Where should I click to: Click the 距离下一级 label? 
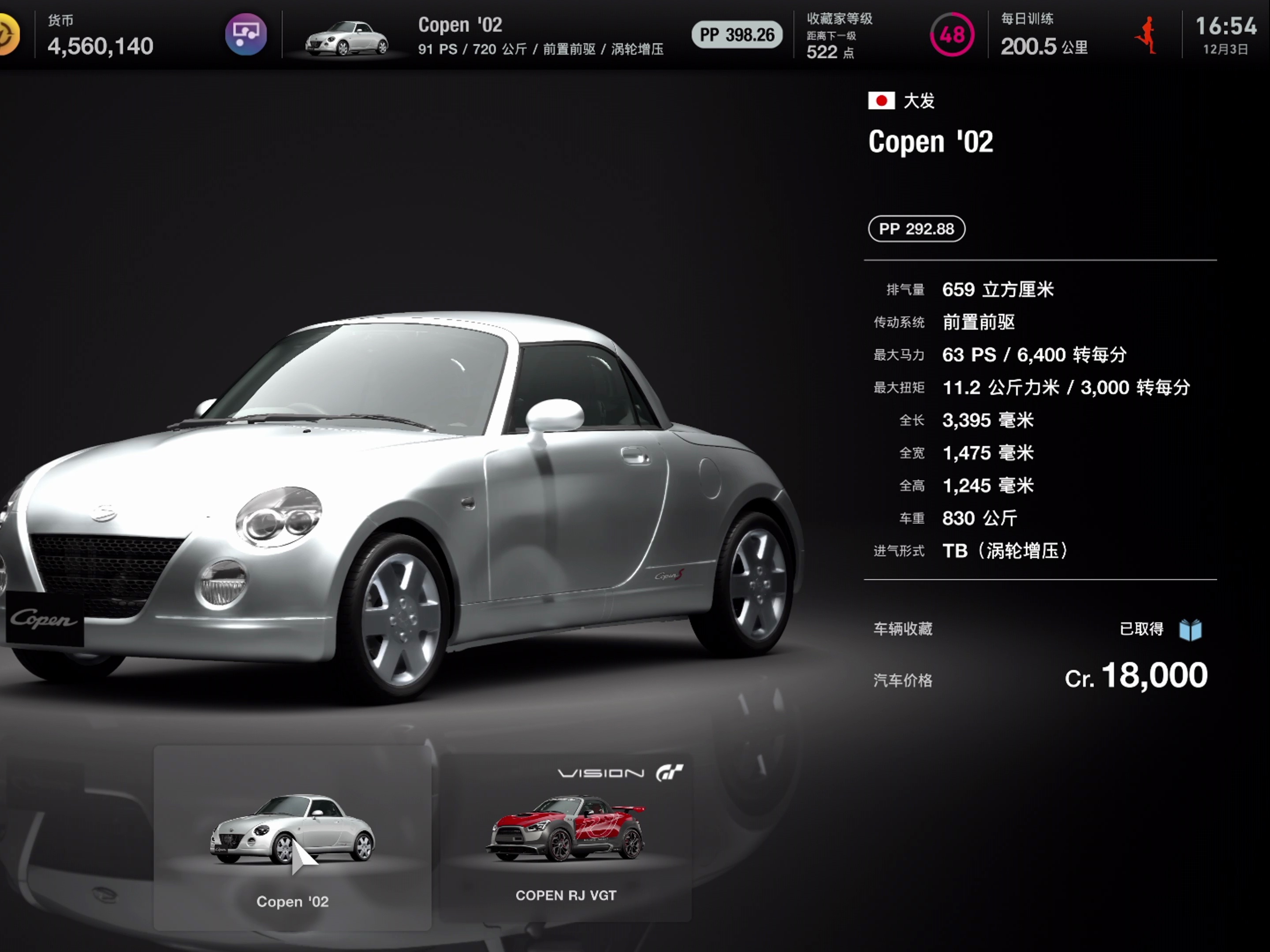coord(831,36)
